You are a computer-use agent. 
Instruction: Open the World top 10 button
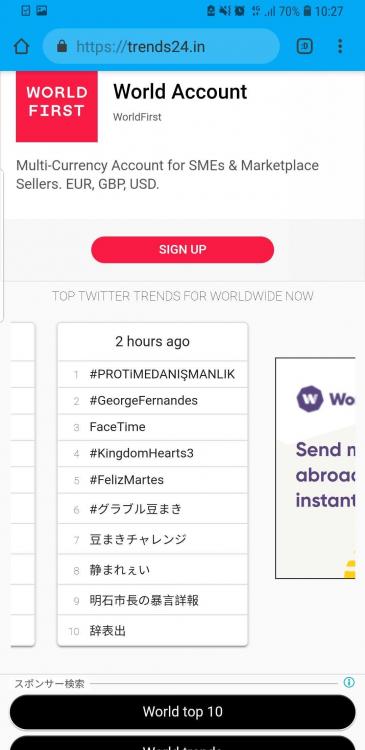point(182,712)
